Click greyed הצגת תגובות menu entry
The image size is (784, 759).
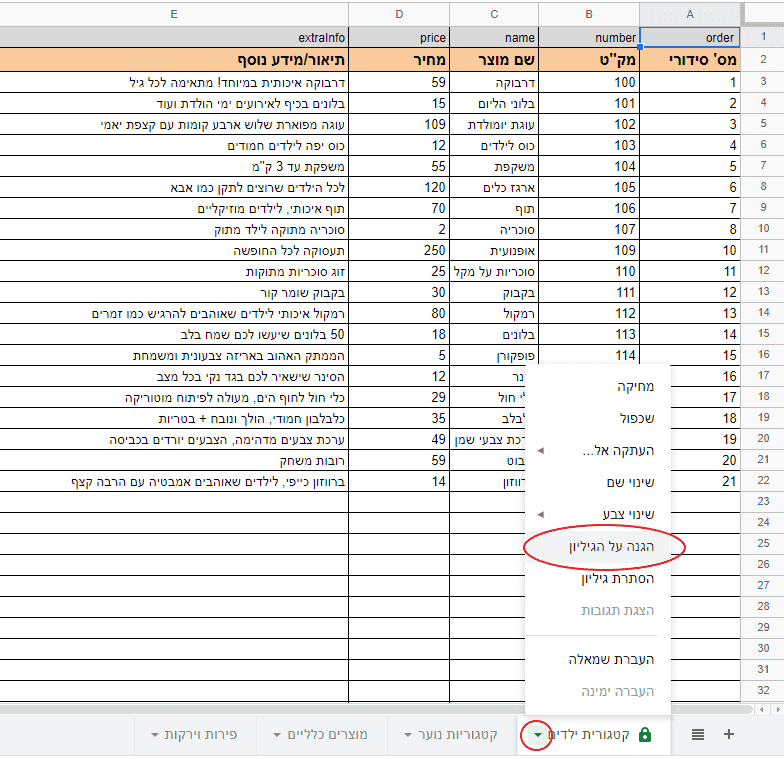pos(598,610)
